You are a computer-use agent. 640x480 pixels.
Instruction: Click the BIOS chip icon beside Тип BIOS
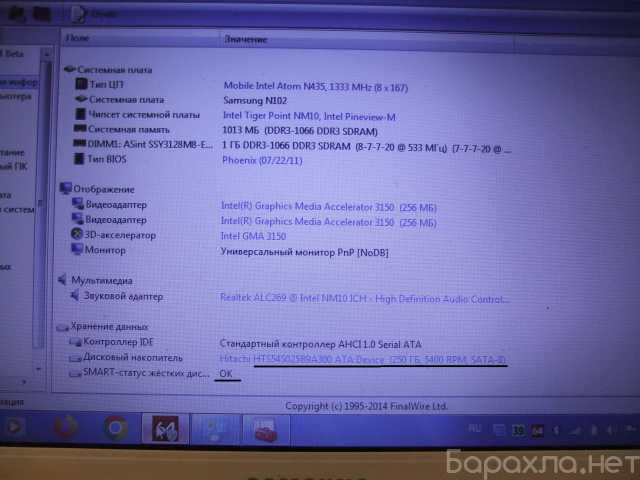click(x=79, y=159)
